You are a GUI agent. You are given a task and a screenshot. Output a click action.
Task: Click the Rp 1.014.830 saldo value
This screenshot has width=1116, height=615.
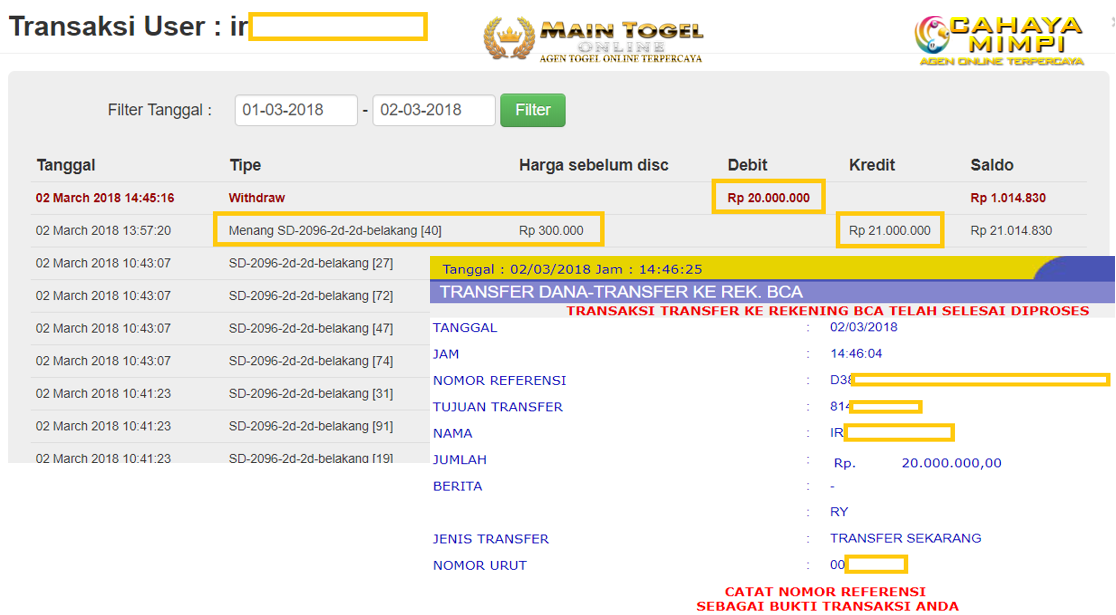pyautogui.click(x=1011, y=198)
